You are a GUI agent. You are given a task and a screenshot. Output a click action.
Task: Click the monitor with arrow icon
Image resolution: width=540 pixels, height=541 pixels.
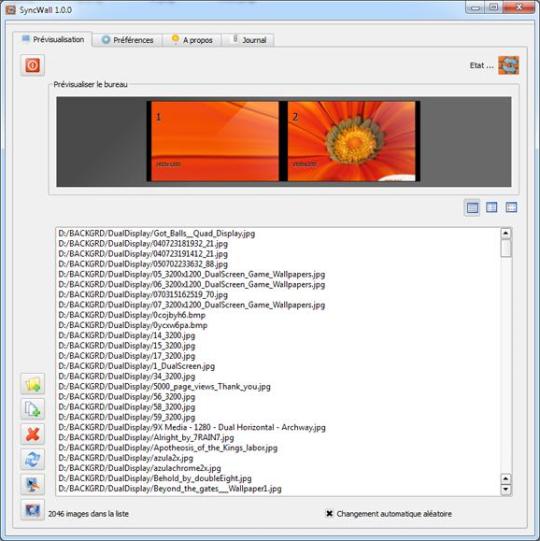(32, 484)
